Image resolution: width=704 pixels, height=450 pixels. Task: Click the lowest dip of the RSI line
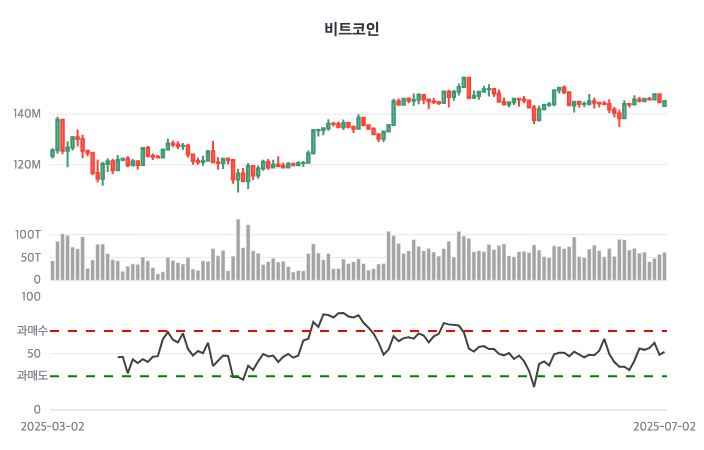click(x=534, y=386)
